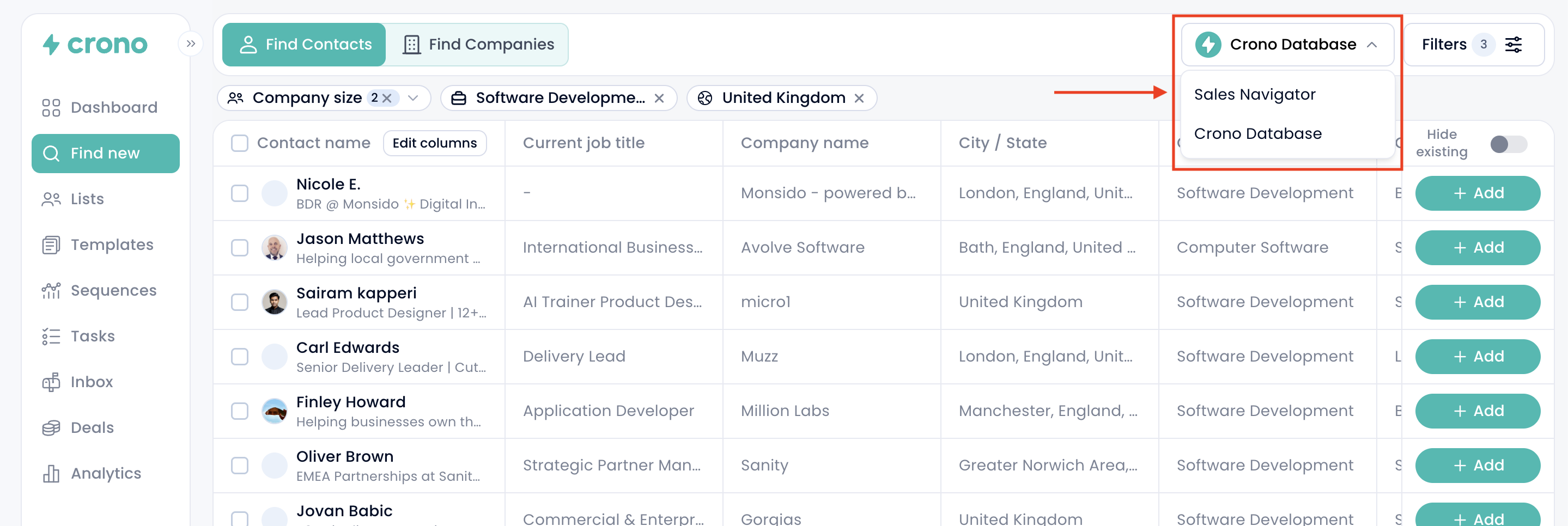Click Oliver Brown avatar placeholder
The height and width of the screenshot is (526, 1568).
275,466
